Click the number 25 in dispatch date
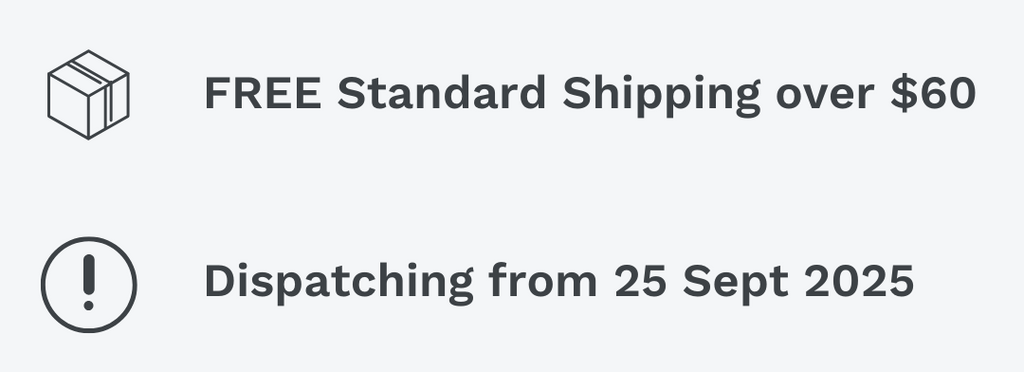The image size is (1024, 372). 641,282
